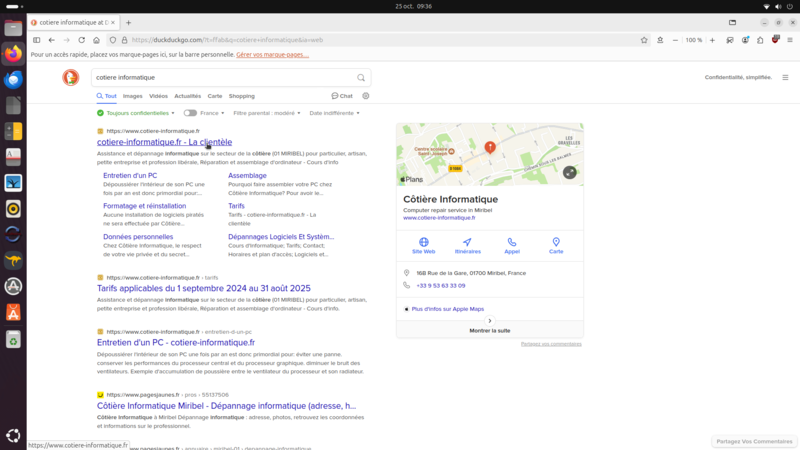Open the extensions puzzle icon
This screenshot has width=800, height=450.
pyautogui.click(x=760, y=40)
